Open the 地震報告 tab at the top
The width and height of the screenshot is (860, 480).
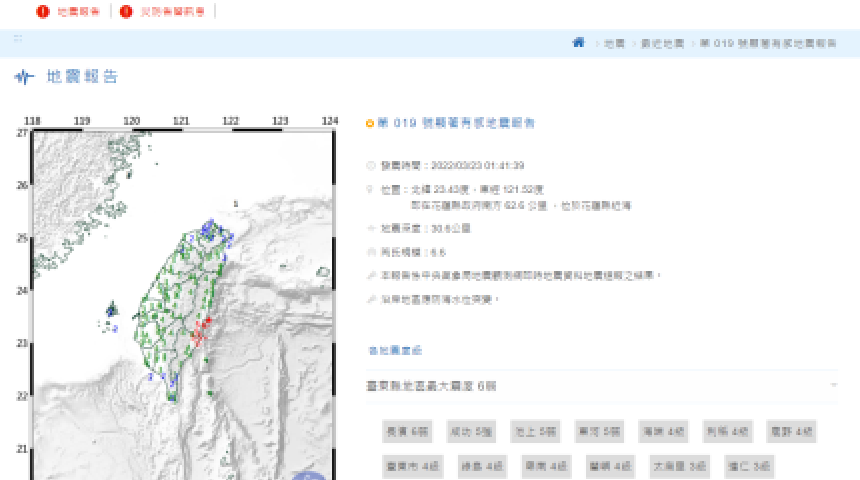[78, 12]
